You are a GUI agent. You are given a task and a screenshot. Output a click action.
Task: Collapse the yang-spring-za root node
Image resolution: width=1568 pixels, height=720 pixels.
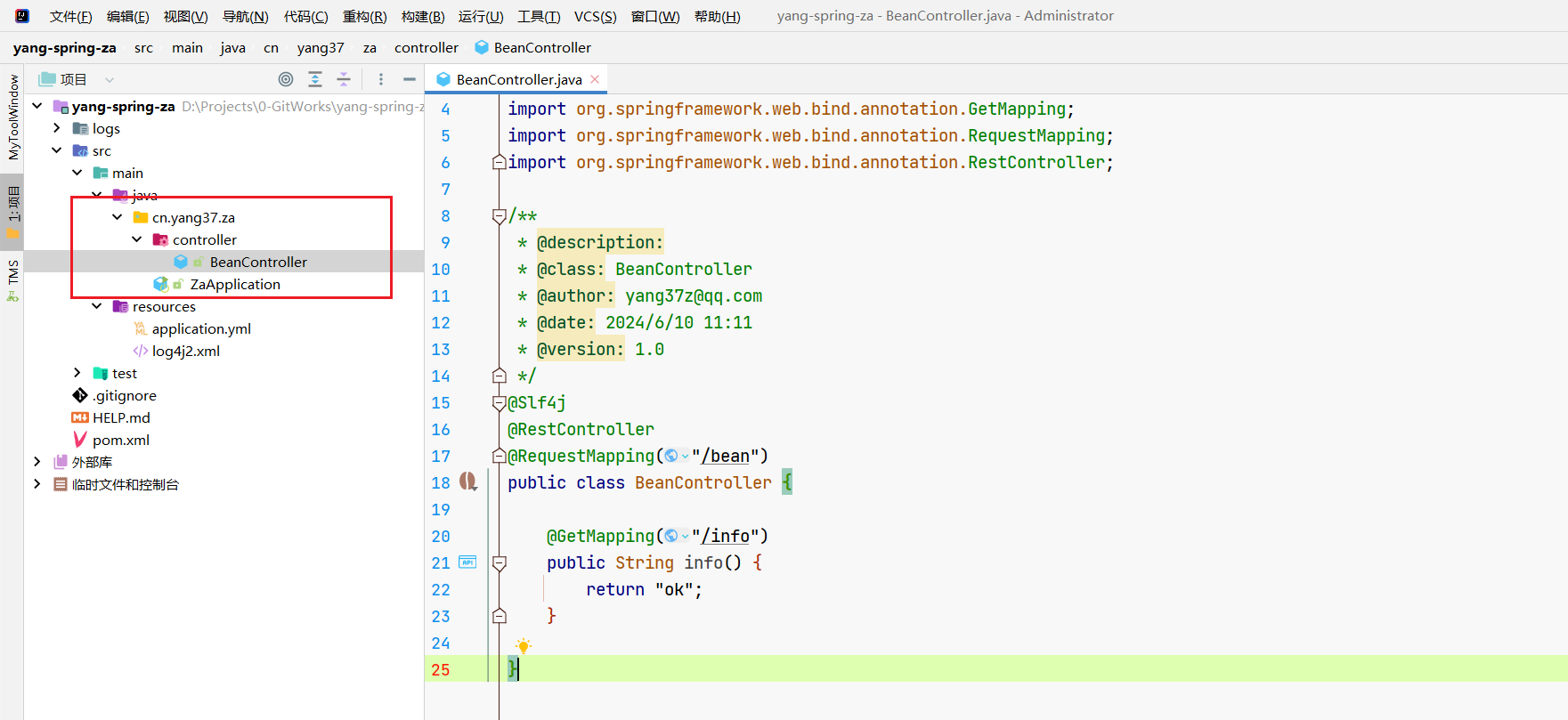click(37, 106)
